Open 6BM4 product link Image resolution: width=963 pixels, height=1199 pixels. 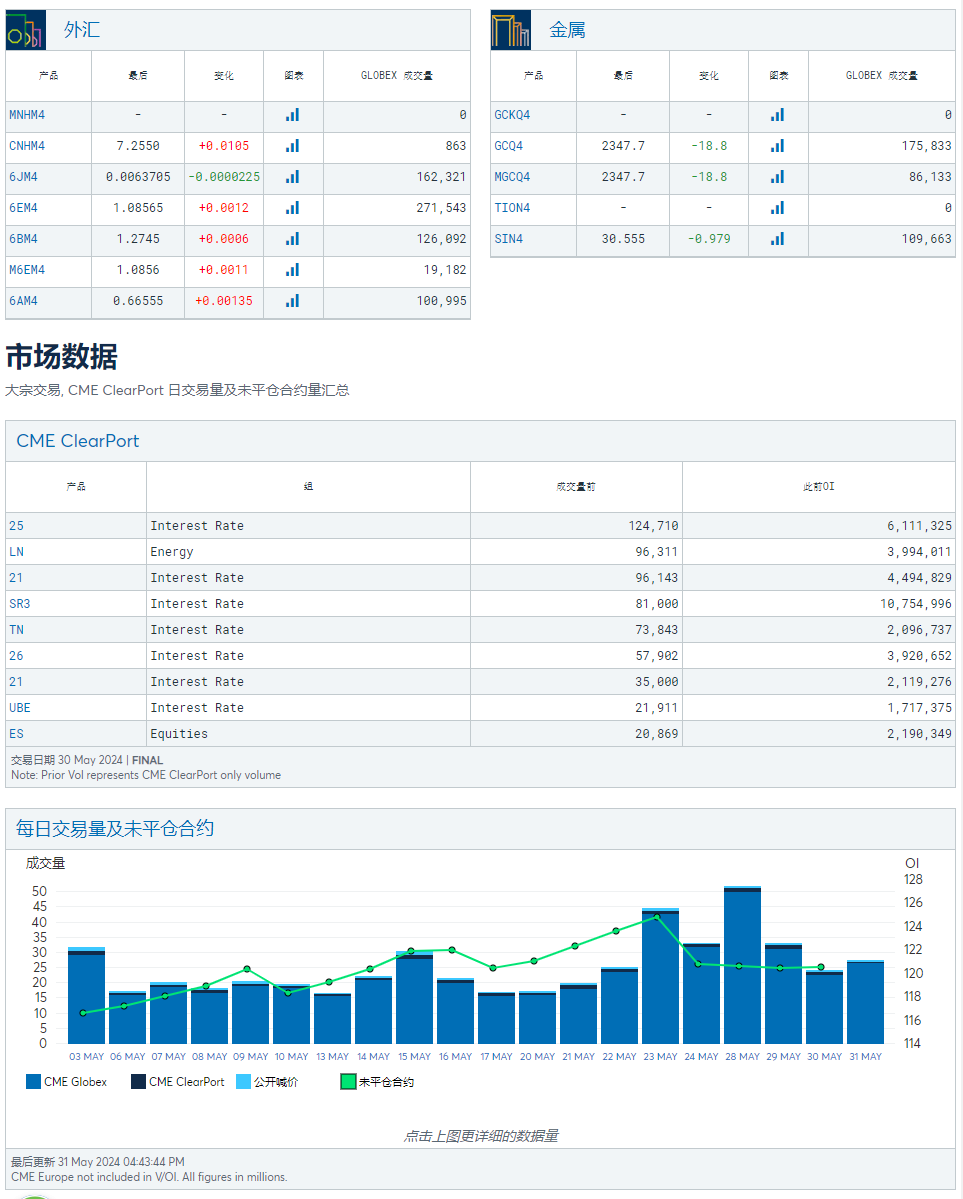[23, 239]
